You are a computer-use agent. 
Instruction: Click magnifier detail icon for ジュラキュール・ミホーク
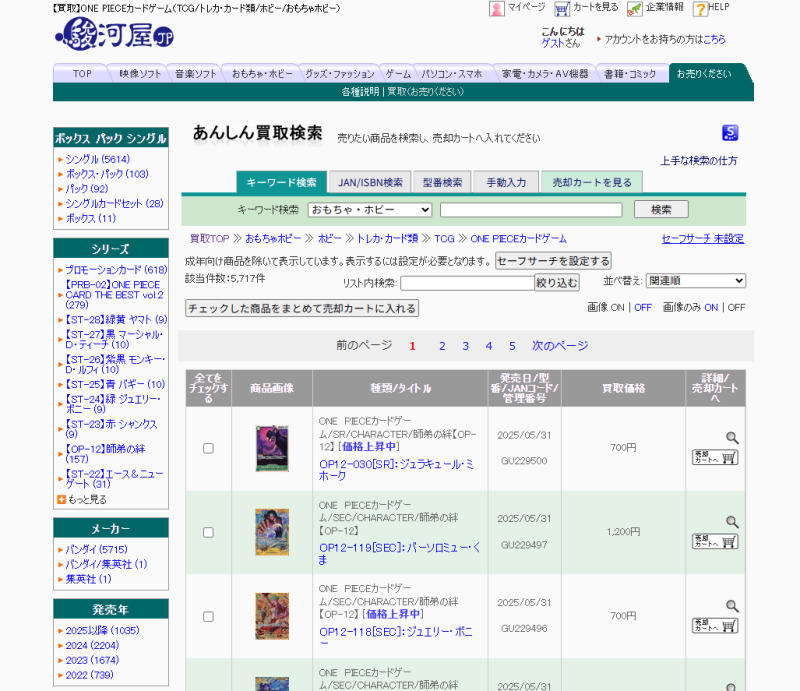pos(732,438)
